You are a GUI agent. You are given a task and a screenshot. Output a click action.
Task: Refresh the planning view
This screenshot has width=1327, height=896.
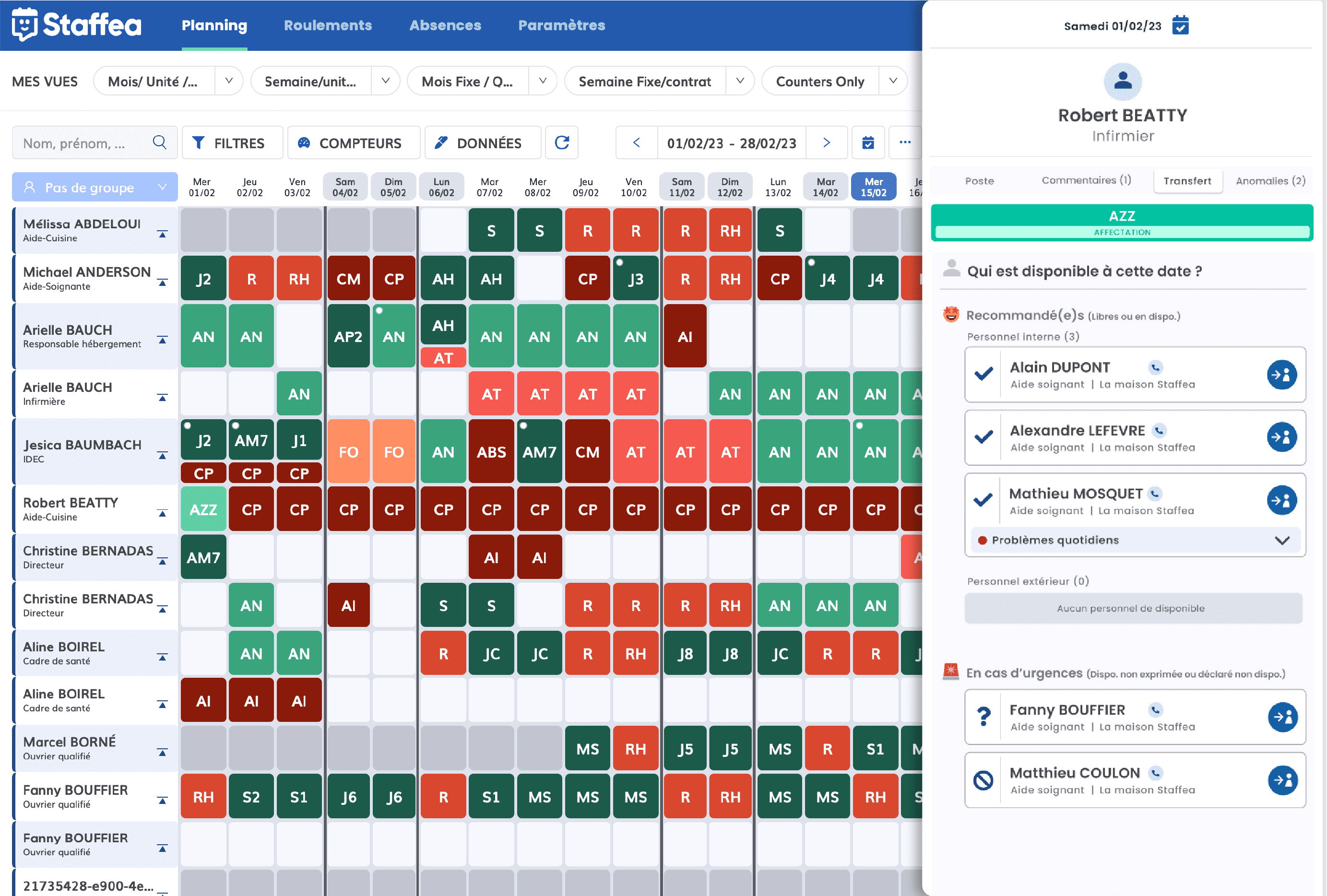[x=562, y=143]
